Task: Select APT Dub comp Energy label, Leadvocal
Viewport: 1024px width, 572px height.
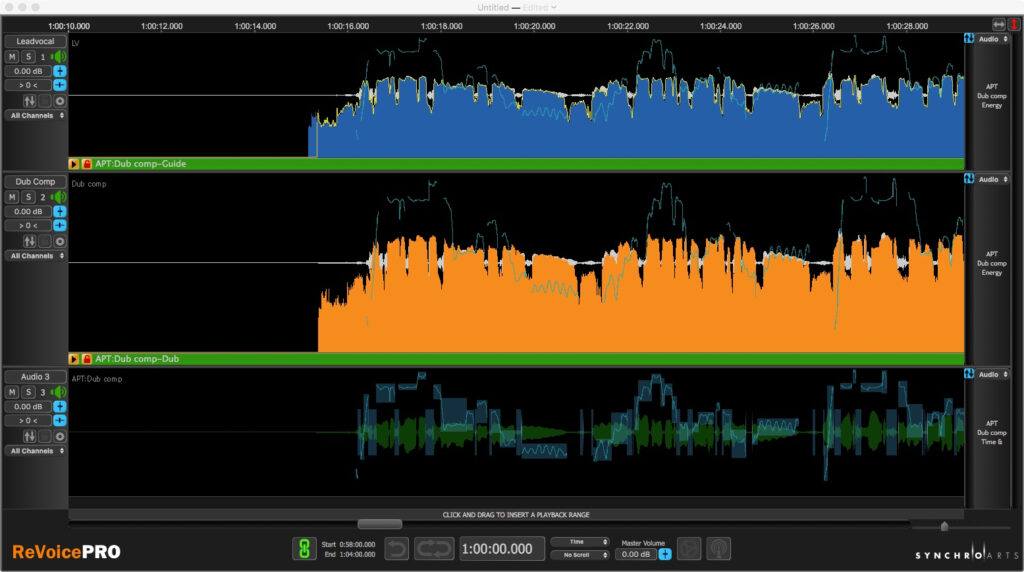Action: tap(991, 96)
